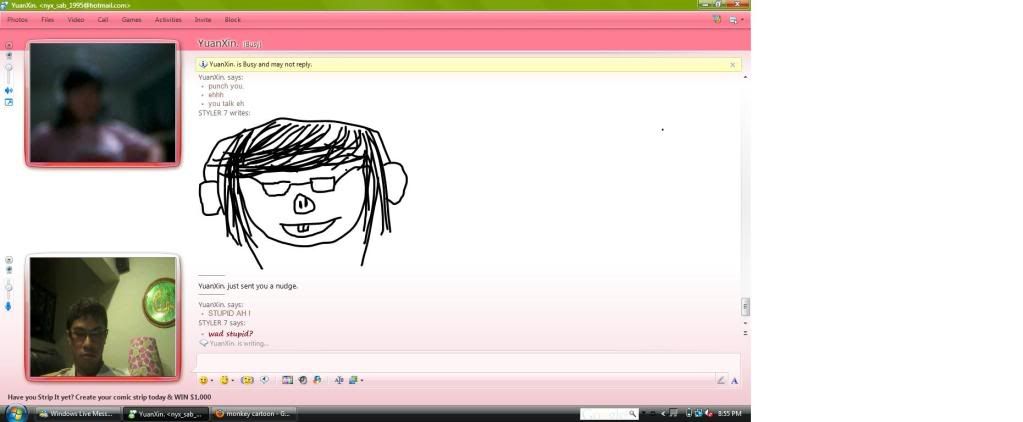Click the voice clip icon

pyautogui.click(x=264, y=380)
